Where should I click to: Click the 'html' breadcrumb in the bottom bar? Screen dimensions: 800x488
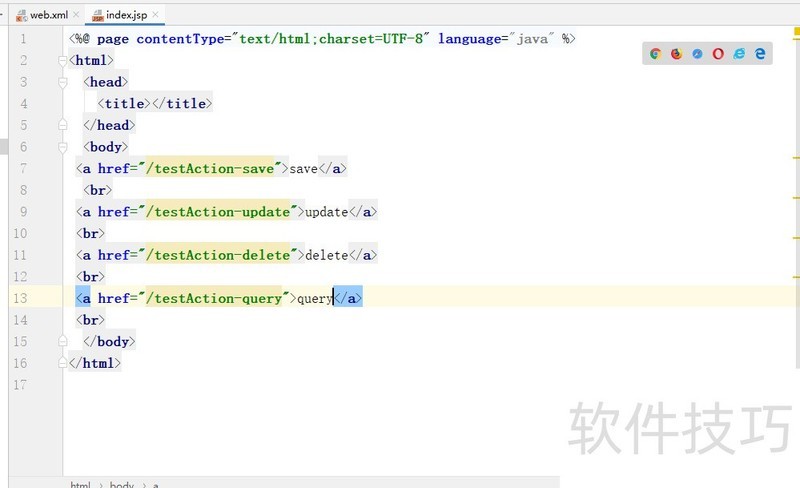coord(80,484)
